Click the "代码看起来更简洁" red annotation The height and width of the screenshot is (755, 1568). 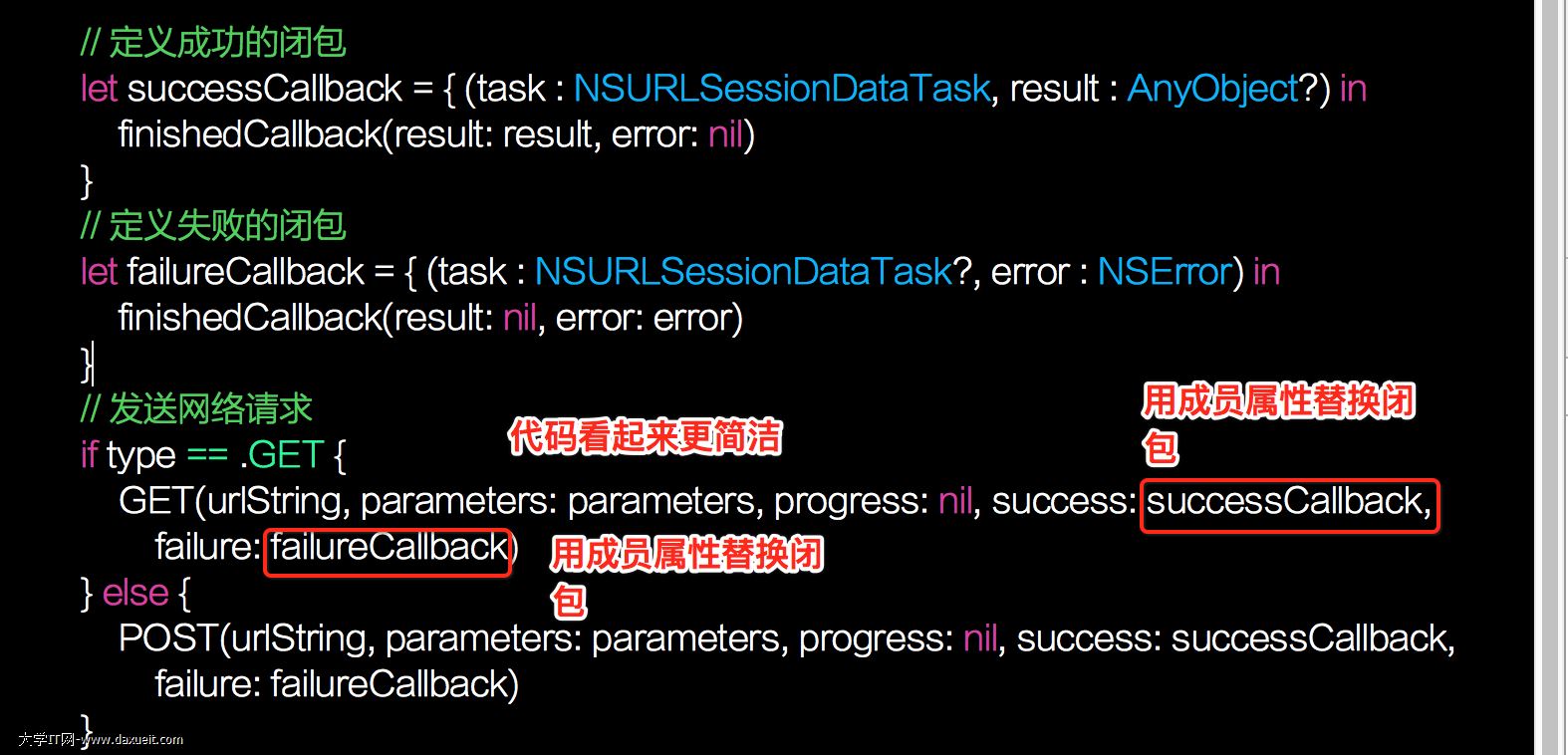645,436
